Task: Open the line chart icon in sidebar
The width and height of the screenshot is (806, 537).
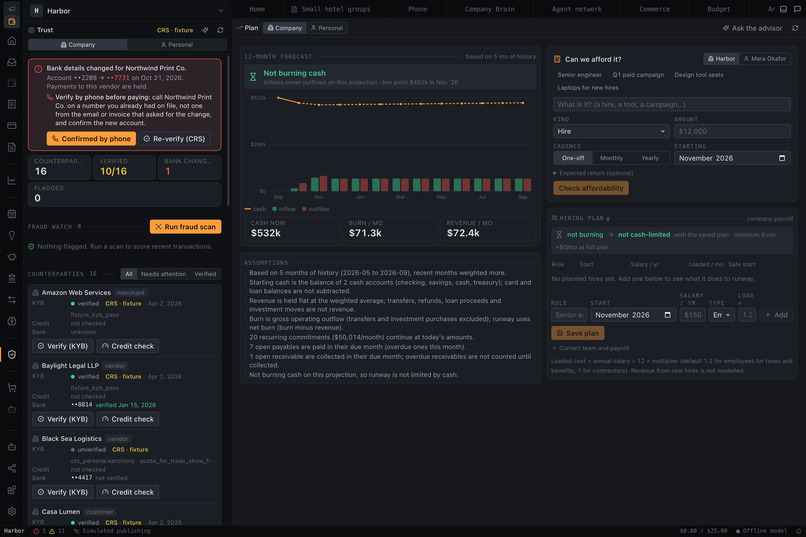Action: [11, 180]
